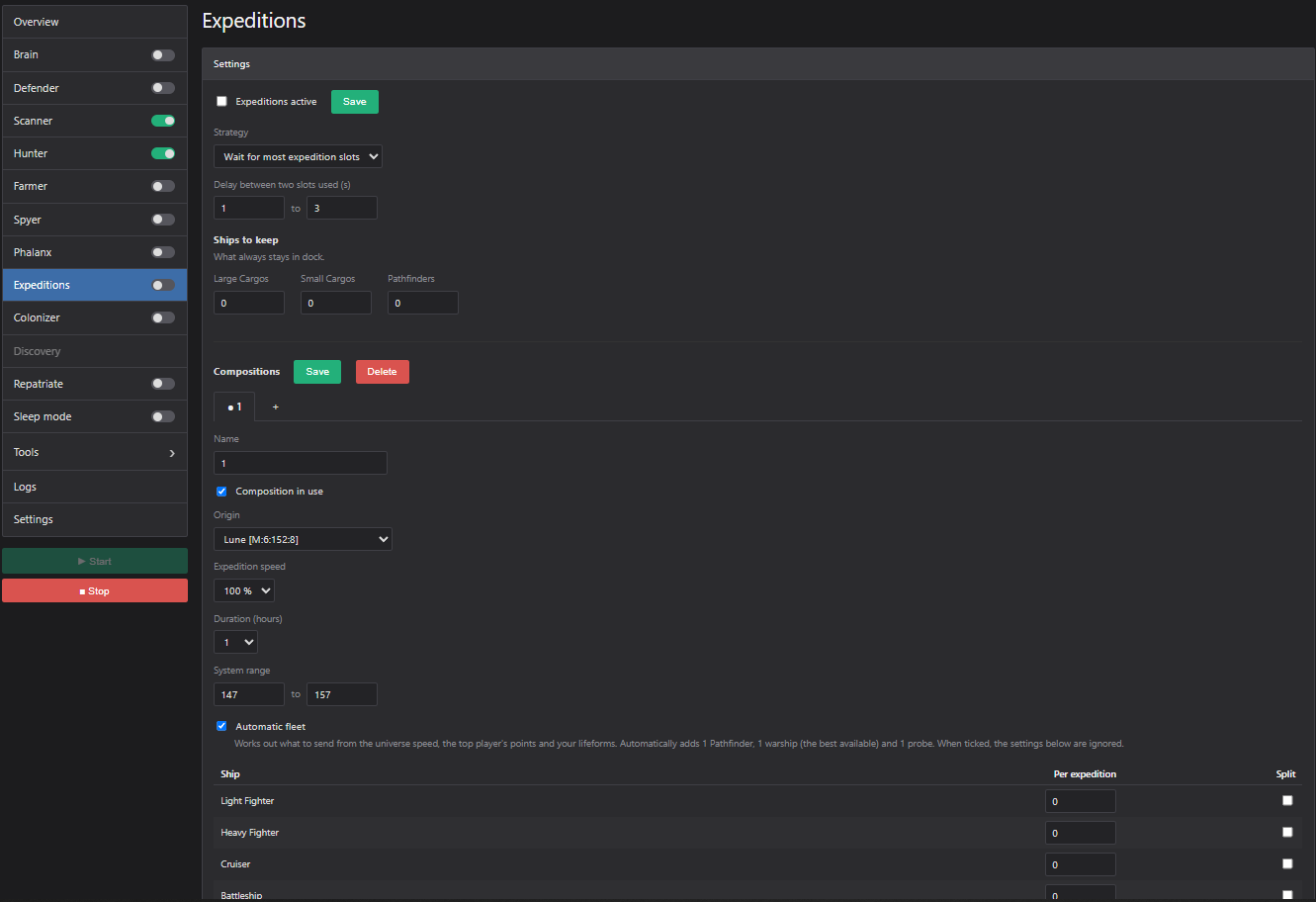Tick the Cruiser split checkbox

point(1287,863)
